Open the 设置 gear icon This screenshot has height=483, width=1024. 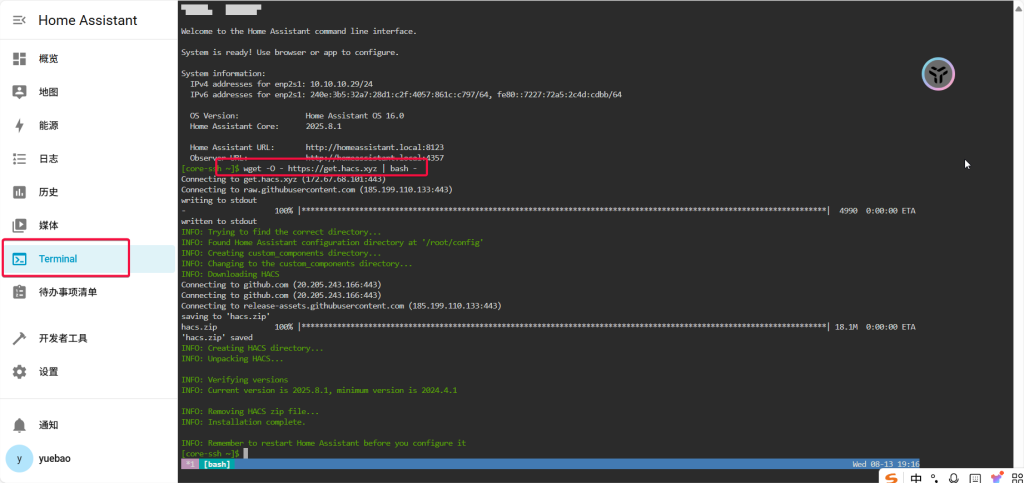coord(20,371)
